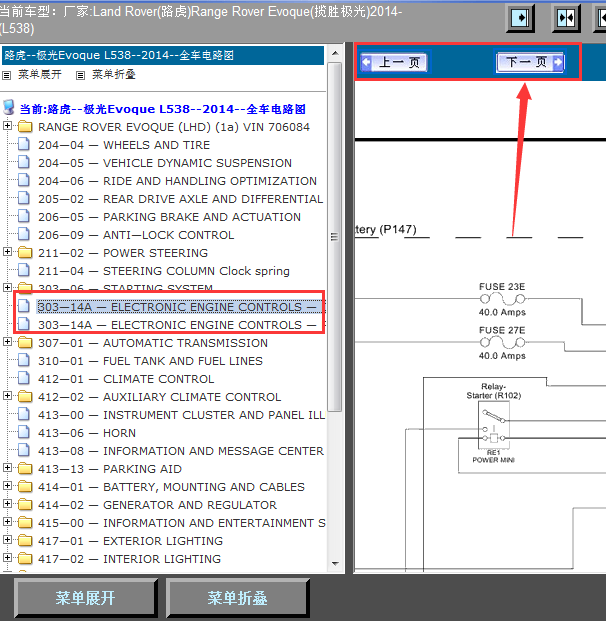The height and width of the screenshot is (621, 606).
Task: Expand 414—01 BATTERY, MOUNTING AND CABLES node
Action: [x=7, y=485]
